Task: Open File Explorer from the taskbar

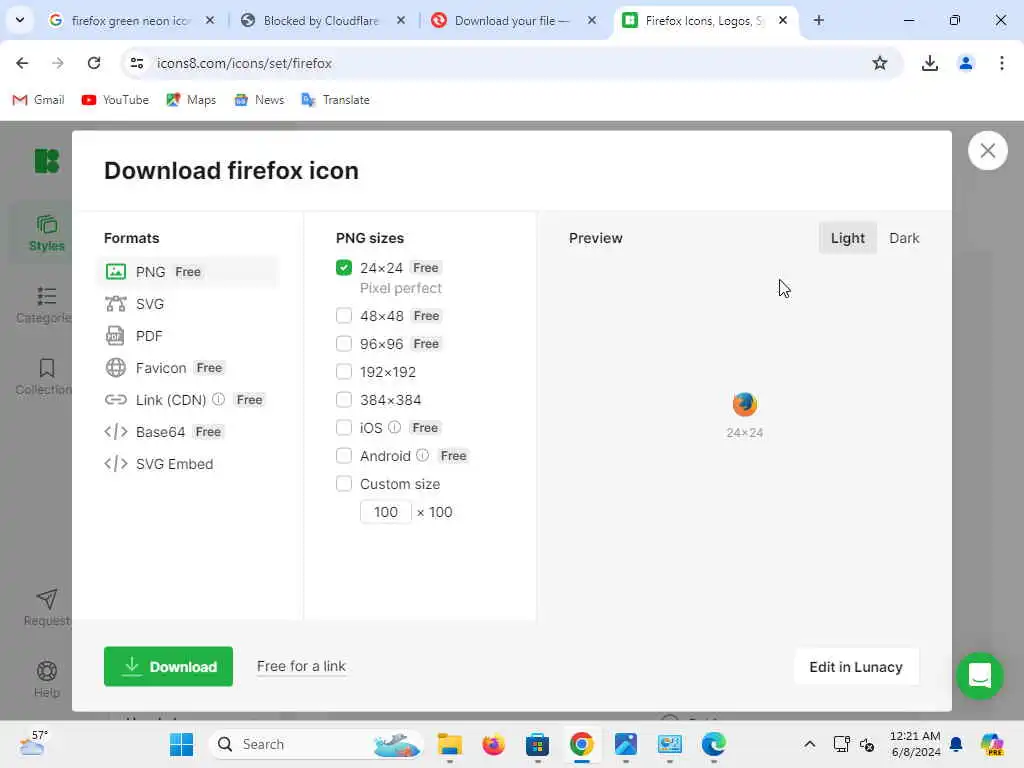Action: [x=449, y=744]
